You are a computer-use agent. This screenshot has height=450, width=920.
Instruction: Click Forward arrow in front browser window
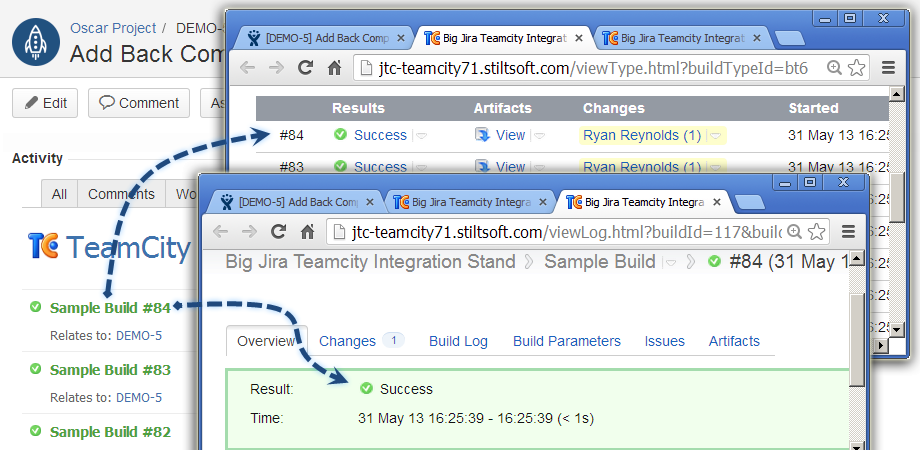click(x=249, y=232)
